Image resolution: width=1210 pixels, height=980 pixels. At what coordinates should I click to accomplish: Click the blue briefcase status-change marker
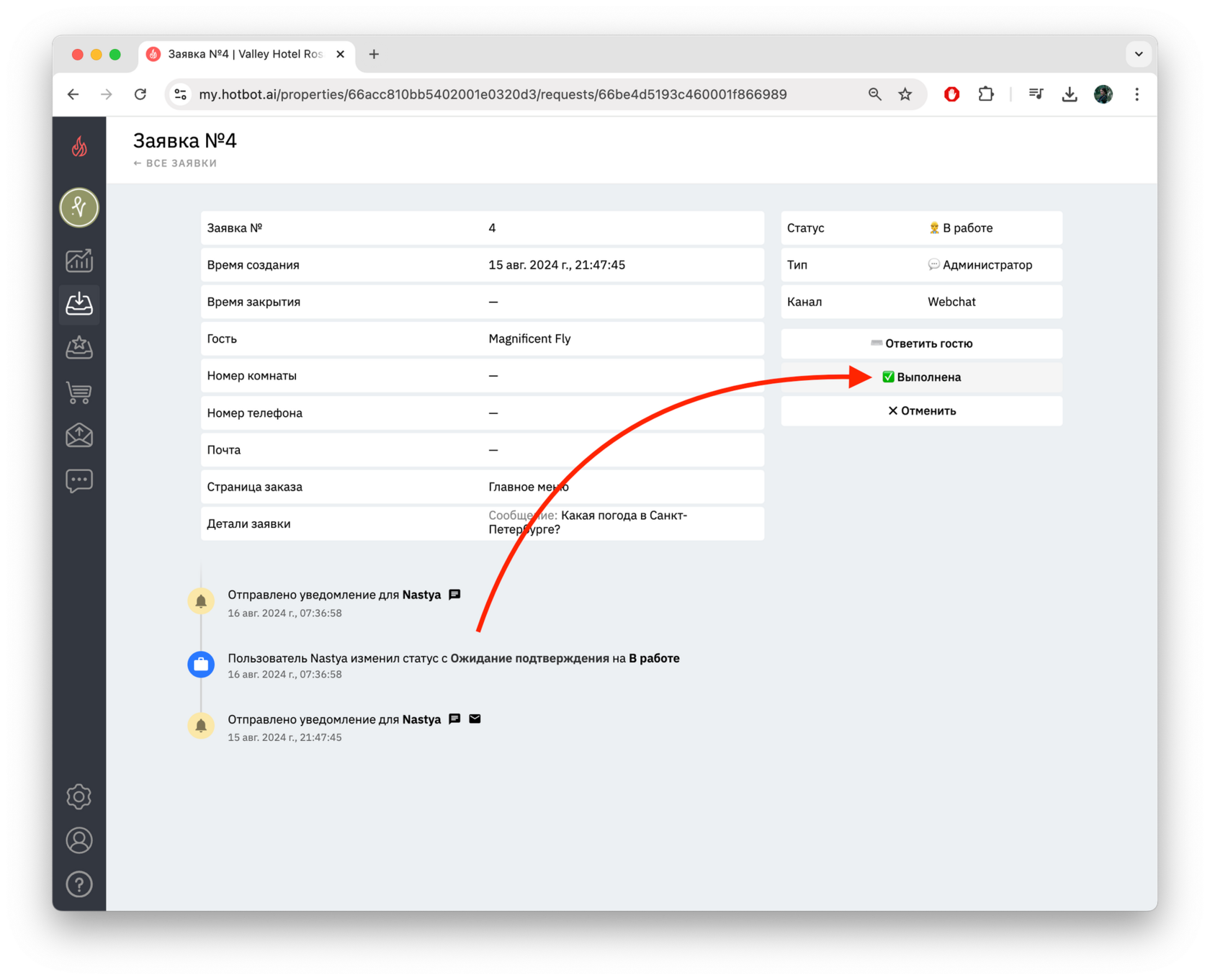[201, 664]
